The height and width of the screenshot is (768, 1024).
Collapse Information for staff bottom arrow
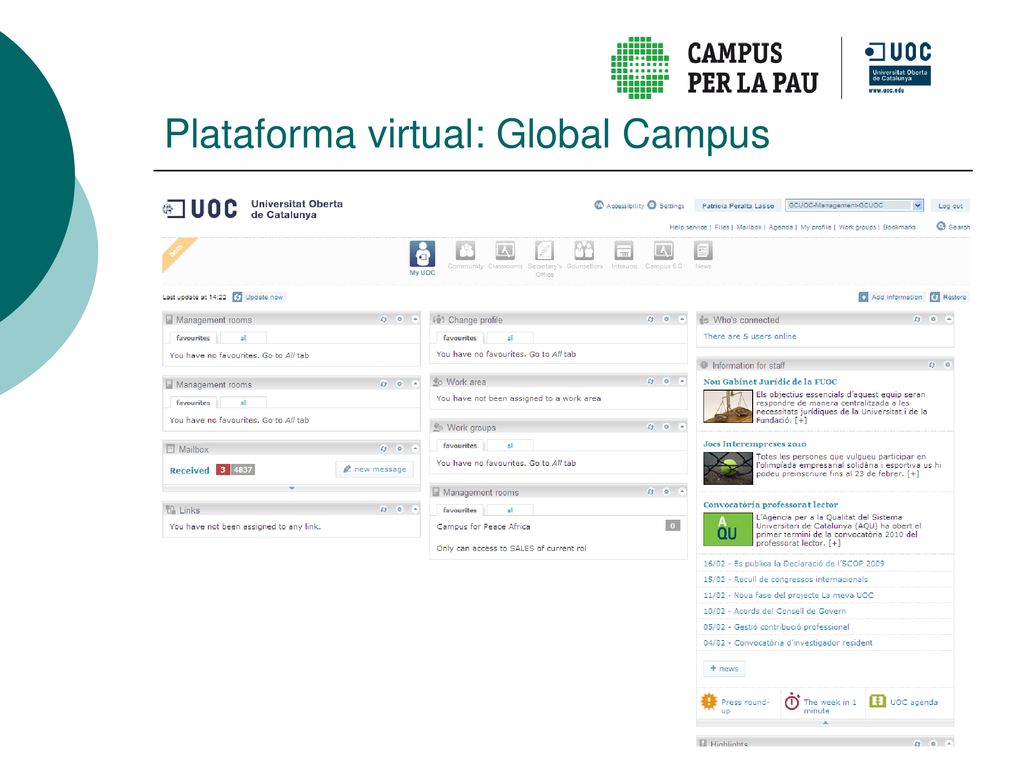coord(825,723)
